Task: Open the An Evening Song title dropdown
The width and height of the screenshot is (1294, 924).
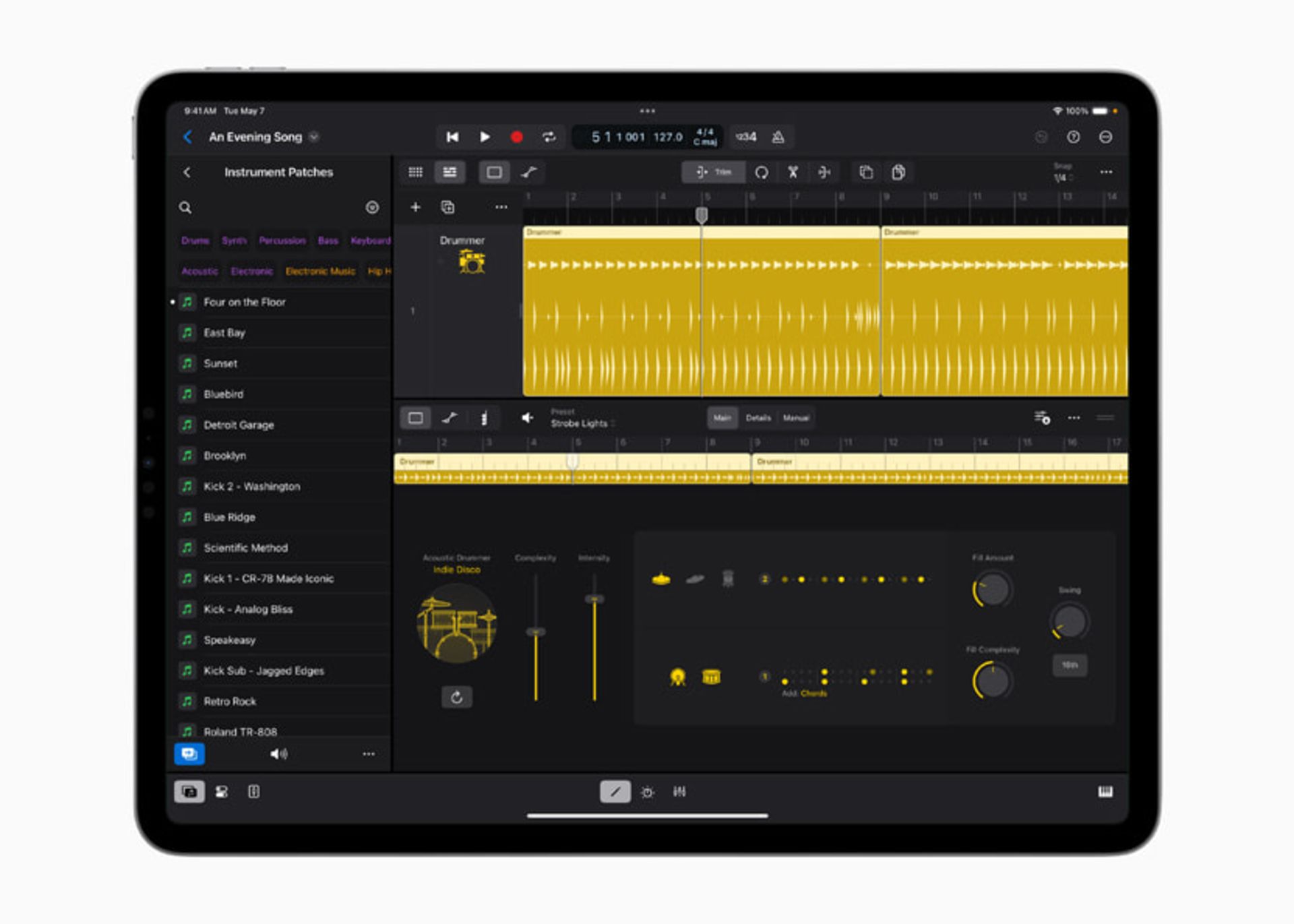Action: pos(312,137)
